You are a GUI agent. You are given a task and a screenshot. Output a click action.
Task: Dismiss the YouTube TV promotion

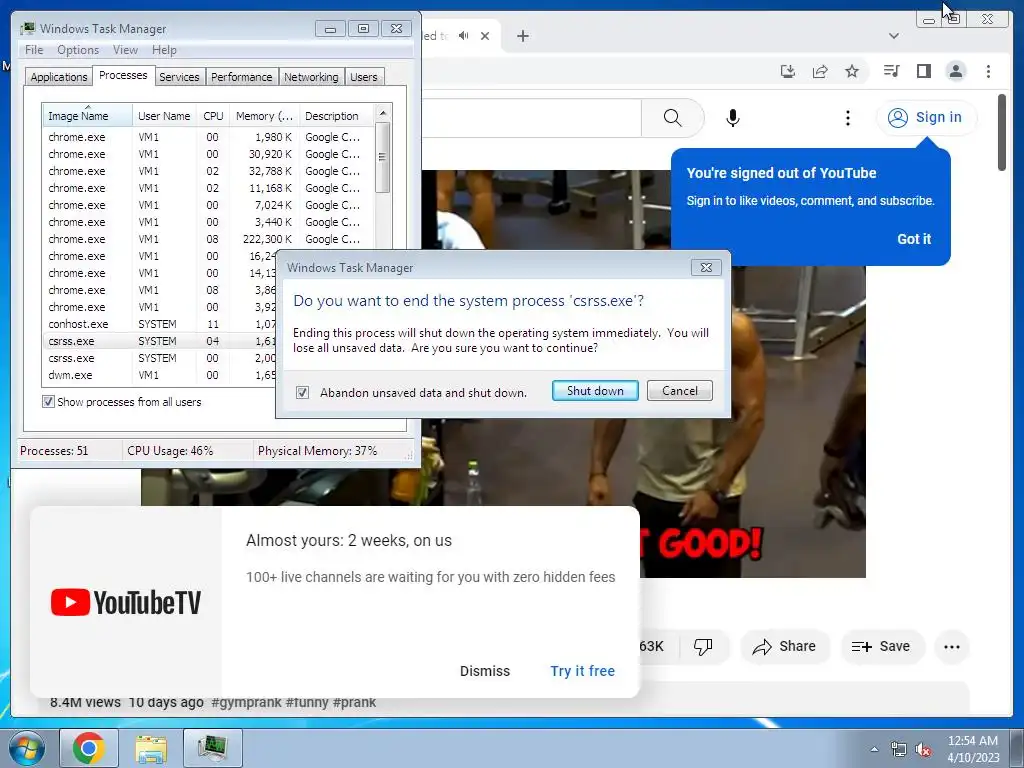click(x=485, y=671)
